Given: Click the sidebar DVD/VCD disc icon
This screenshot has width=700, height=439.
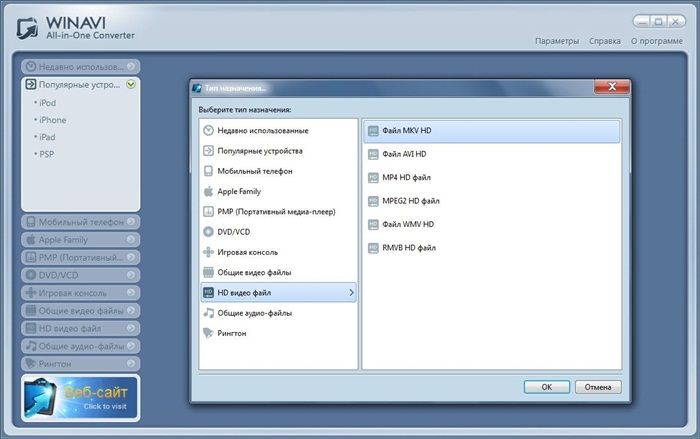Looking at the screenshot, I should (x=30, y=275).
